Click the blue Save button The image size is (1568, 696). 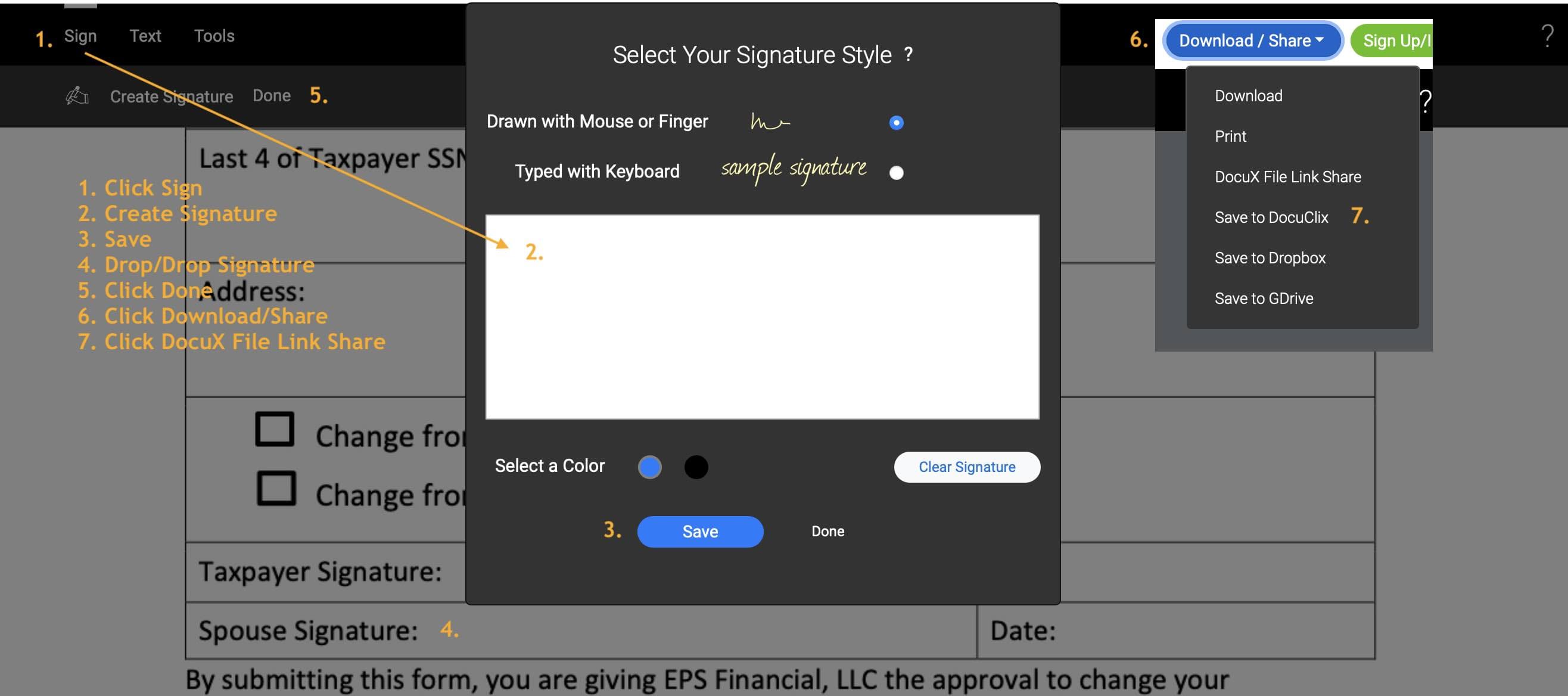(700, 531)
